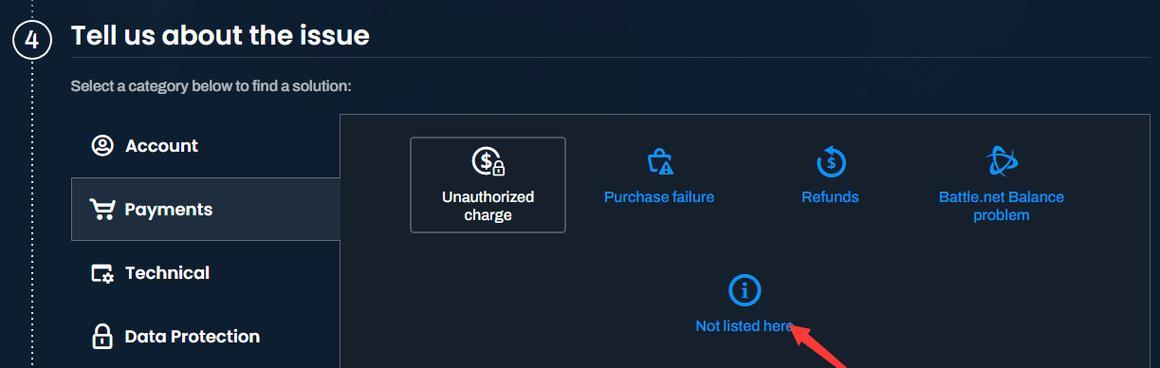The height and width of the screenshot is (368, 1160).
Task: Select the Purchase failure link
Action: (x=659, y=197)
